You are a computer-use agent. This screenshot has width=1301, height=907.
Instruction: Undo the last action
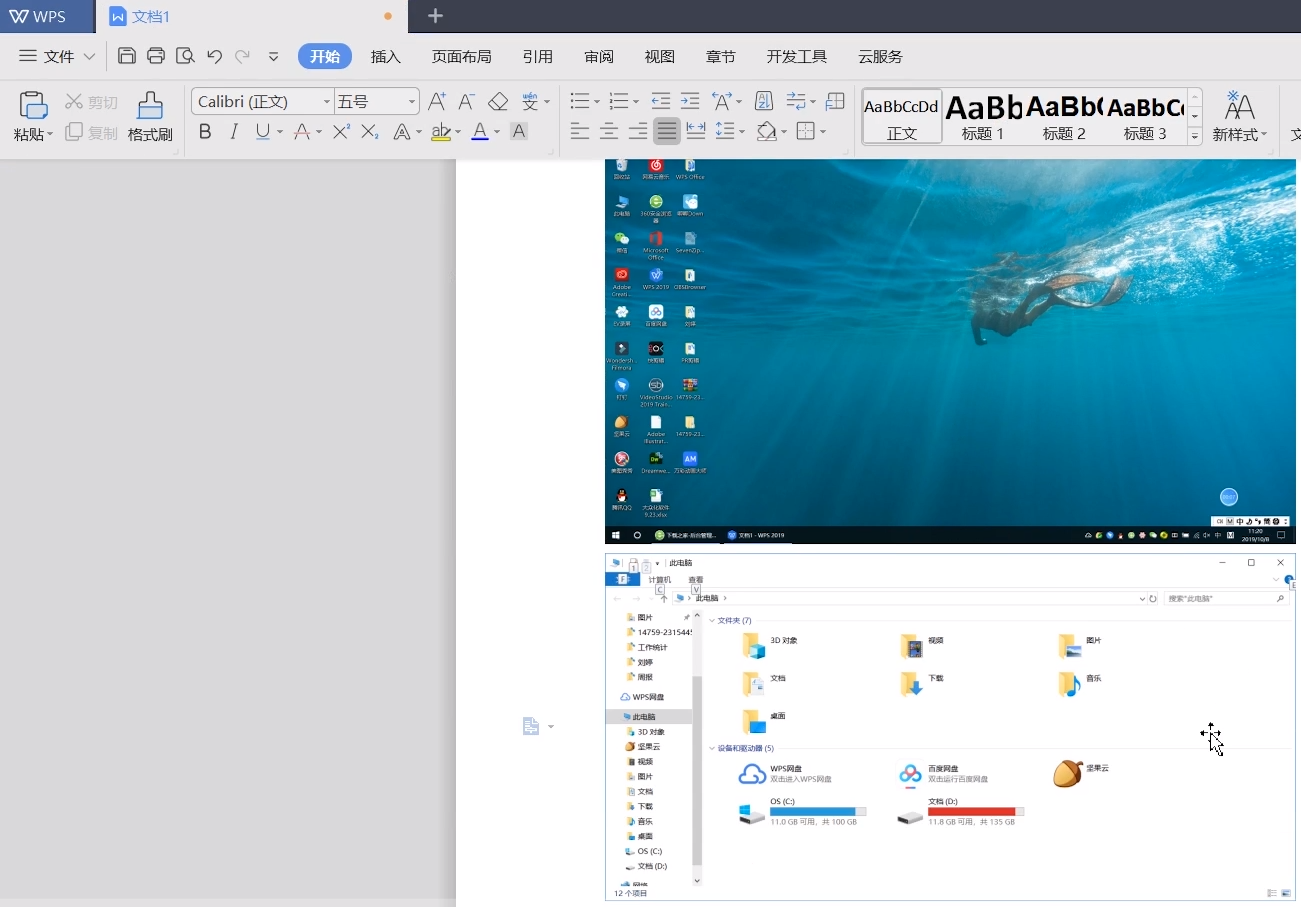(x=214, y=56)
